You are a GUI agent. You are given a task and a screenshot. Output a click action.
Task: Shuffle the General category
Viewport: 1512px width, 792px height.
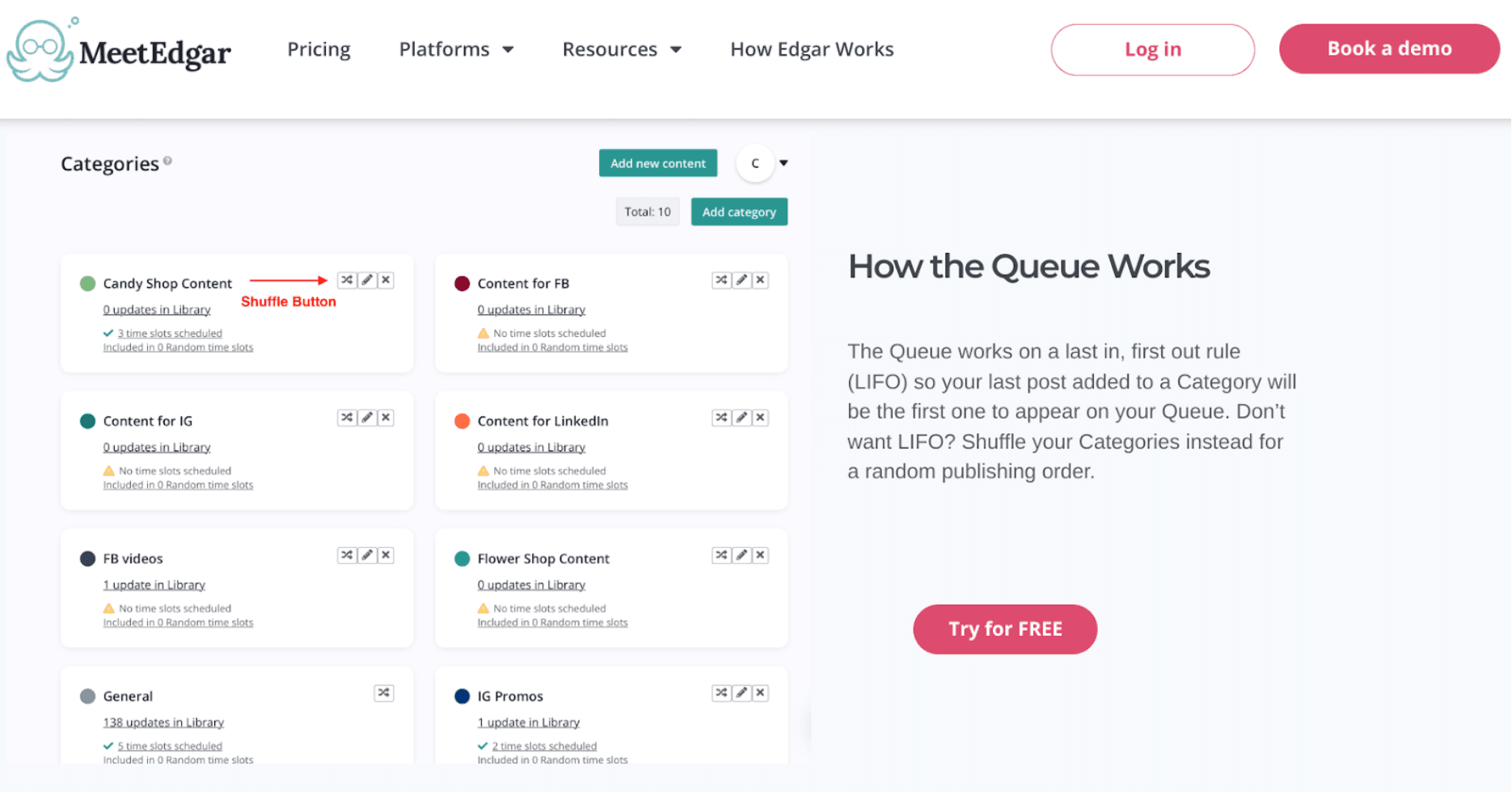[383, 693]
